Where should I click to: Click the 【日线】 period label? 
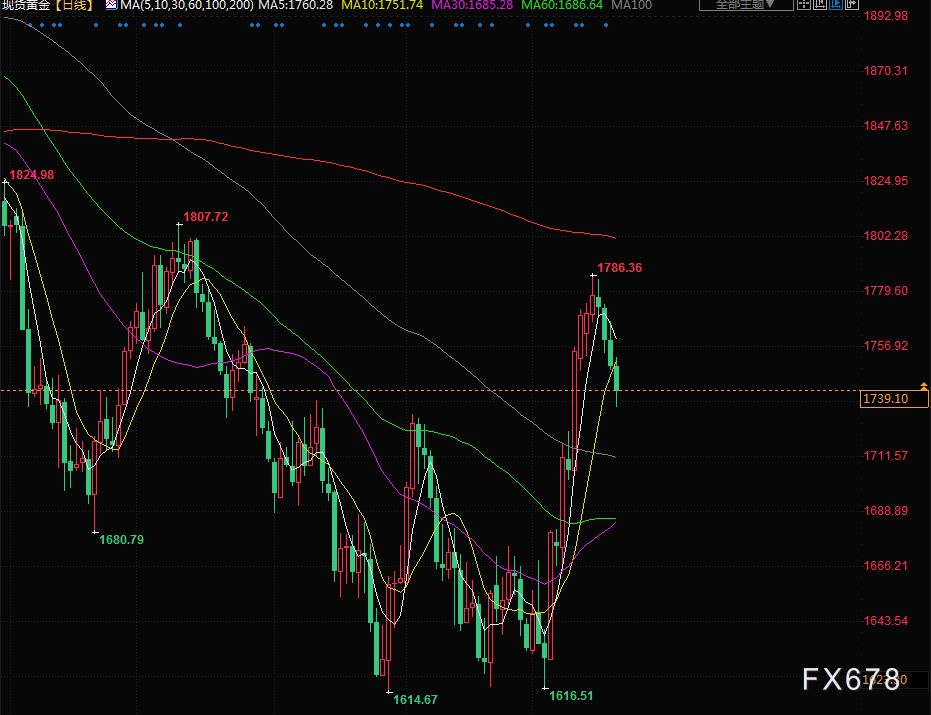(x=74, y=5)
